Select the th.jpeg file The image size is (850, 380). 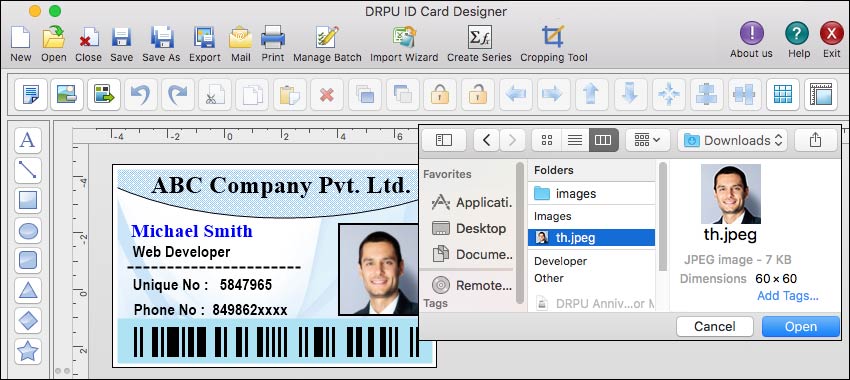(x=592, y=237)
